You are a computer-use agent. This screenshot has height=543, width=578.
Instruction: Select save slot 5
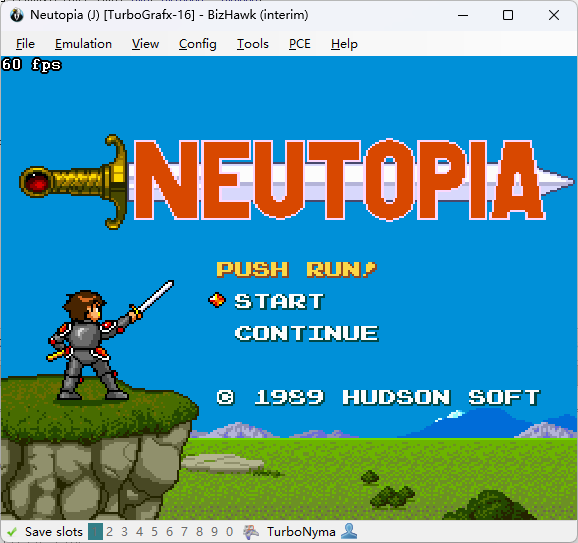[x=154, y=532]
